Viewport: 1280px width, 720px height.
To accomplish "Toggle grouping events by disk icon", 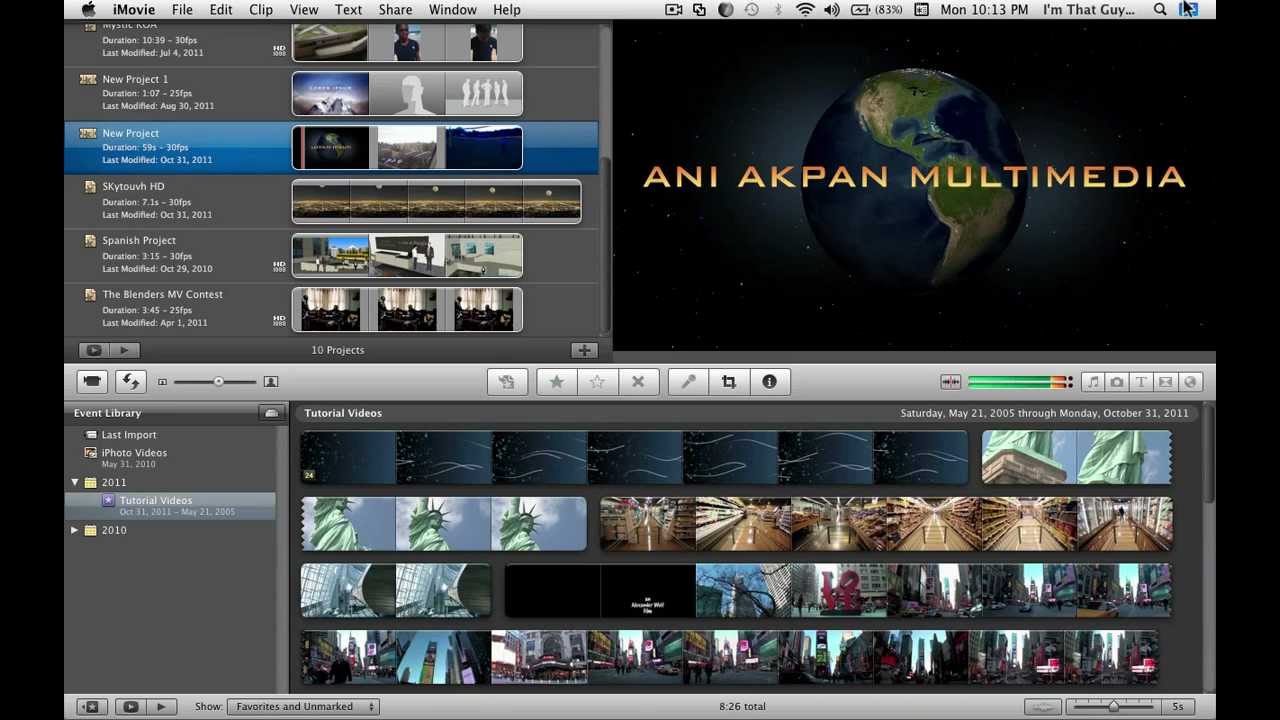I will (271, 413).
